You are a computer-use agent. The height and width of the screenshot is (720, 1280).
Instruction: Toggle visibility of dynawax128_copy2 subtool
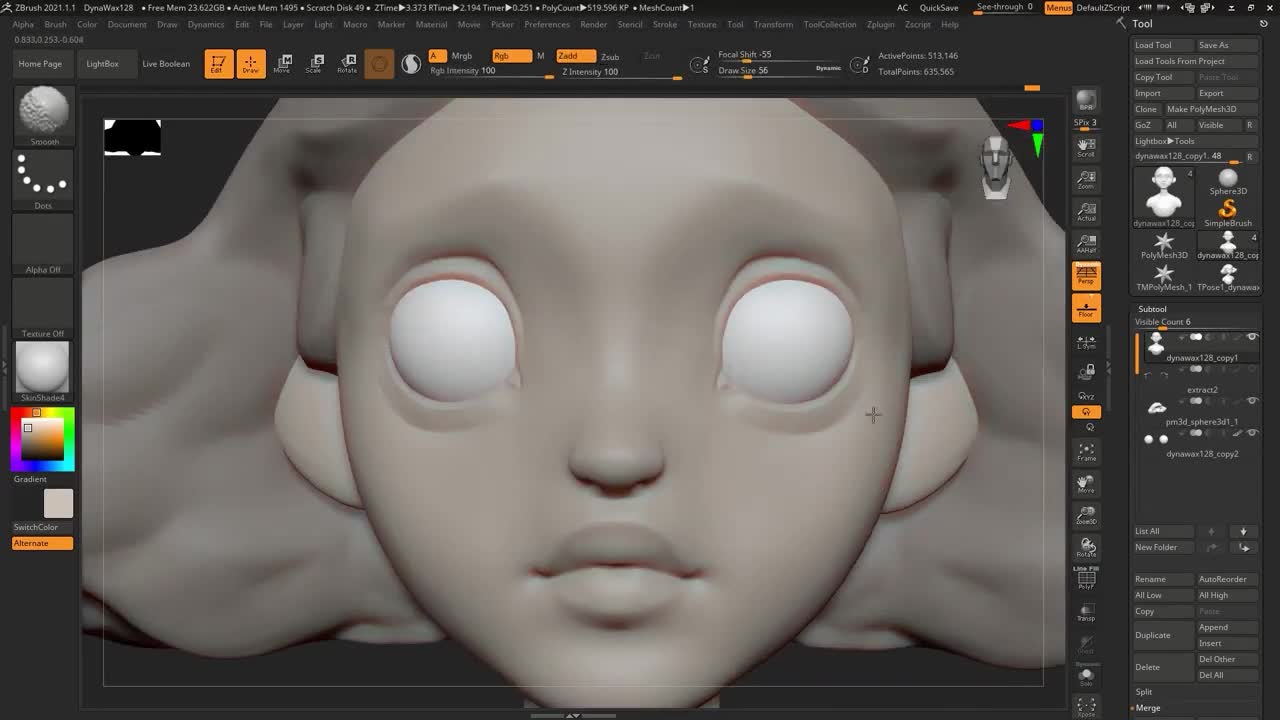point(1252,433)
